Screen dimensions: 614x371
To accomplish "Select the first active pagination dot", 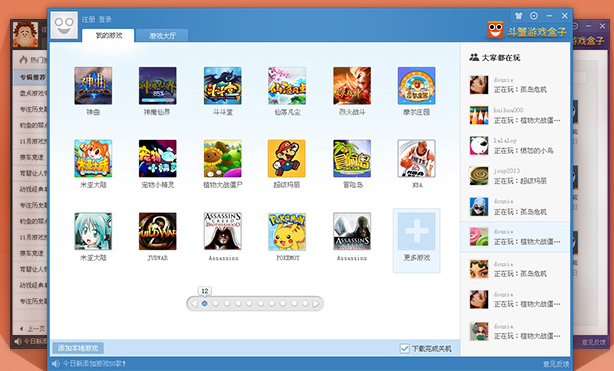I will tap(204, 304).
